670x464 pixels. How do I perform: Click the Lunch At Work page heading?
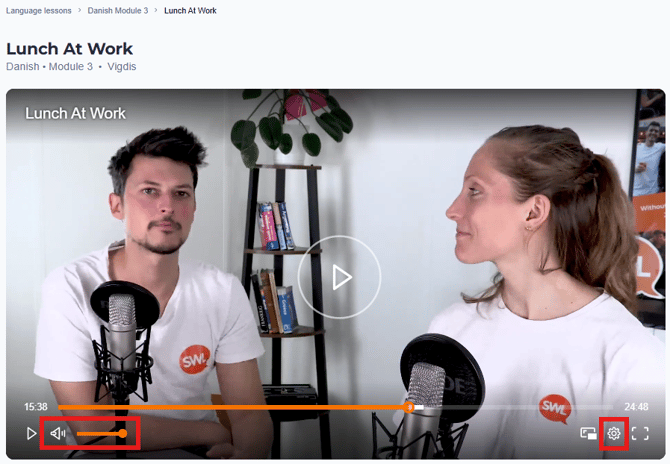70,49
